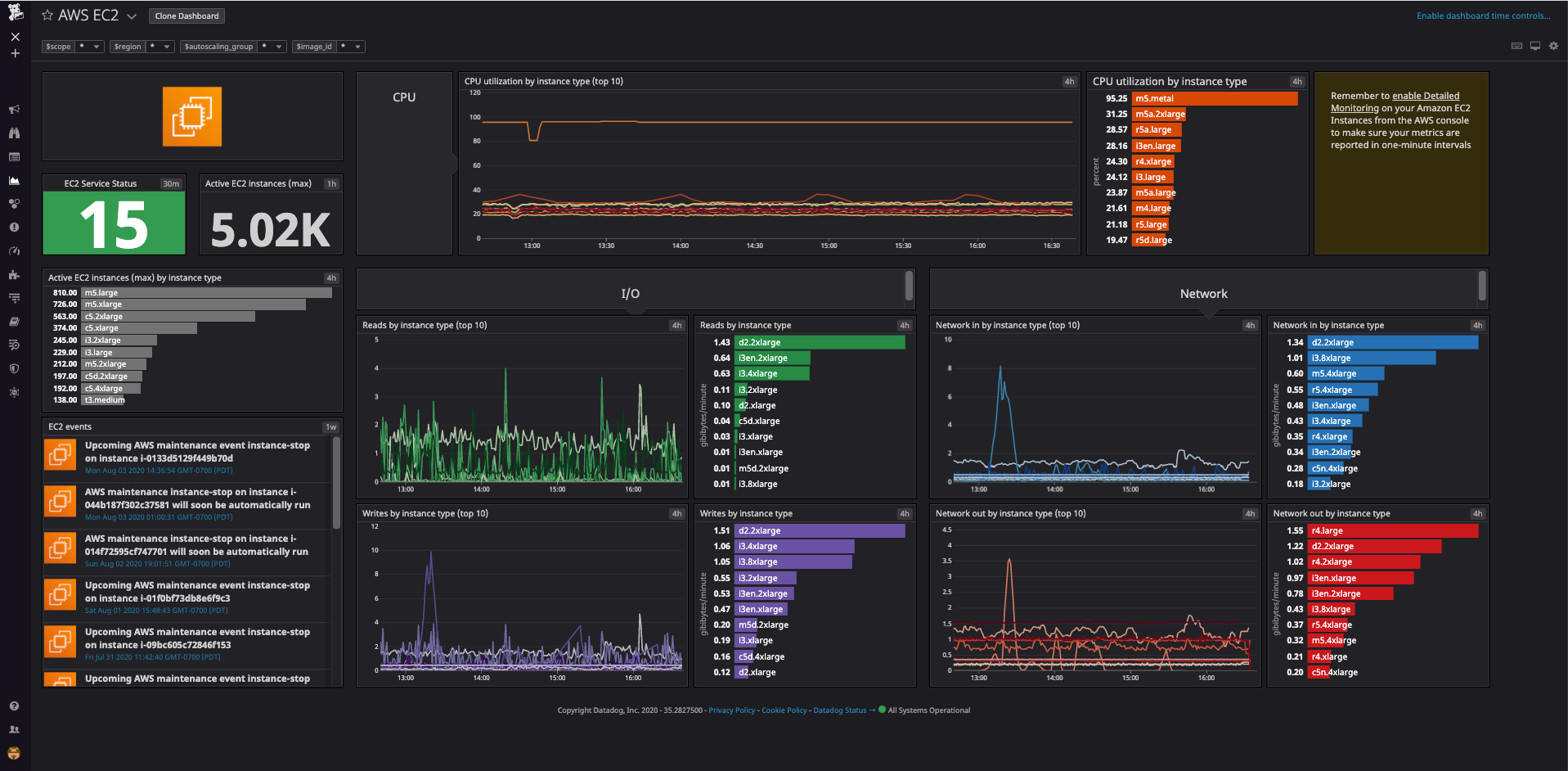Click the help question-mark icon at sidebar bottom
Viewport: 1568px width, 771px height.
[x=14, y=706]
